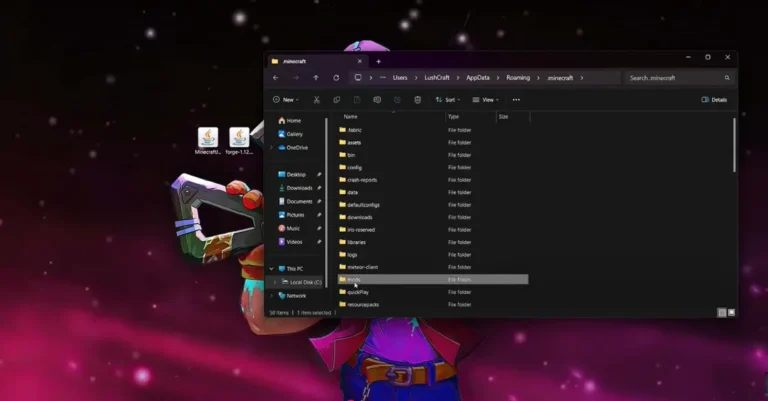This screenshot has width=768, height=401.
Task: Expand the Network tree chevron
Action: (x=271, y=296)
